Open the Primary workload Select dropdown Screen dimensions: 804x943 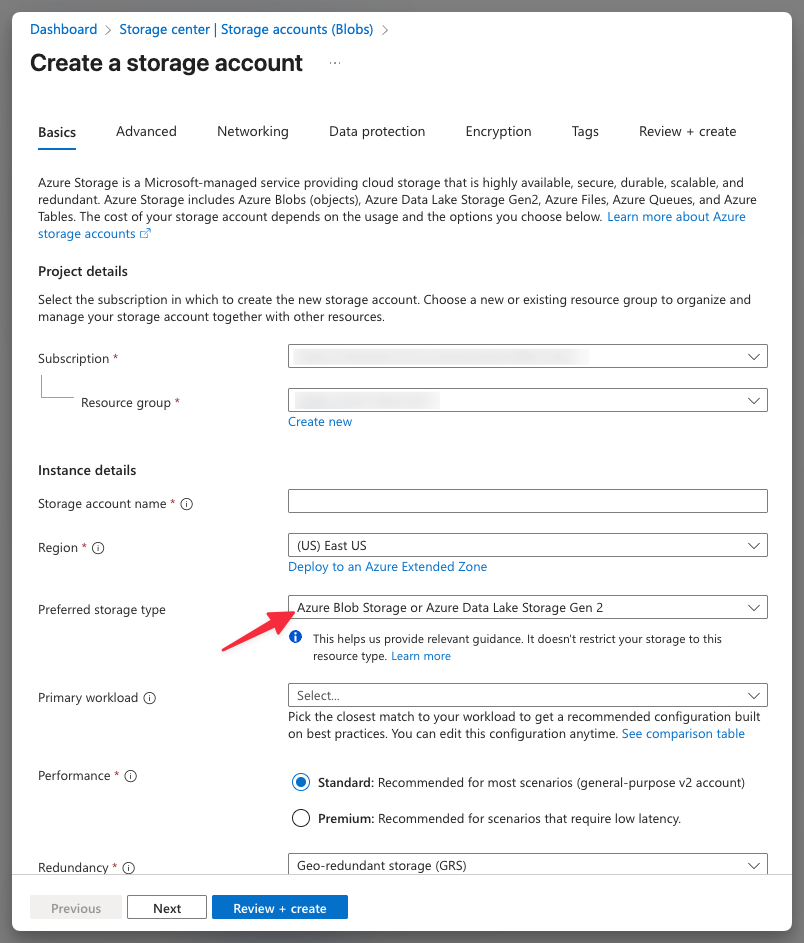(527, 695)
